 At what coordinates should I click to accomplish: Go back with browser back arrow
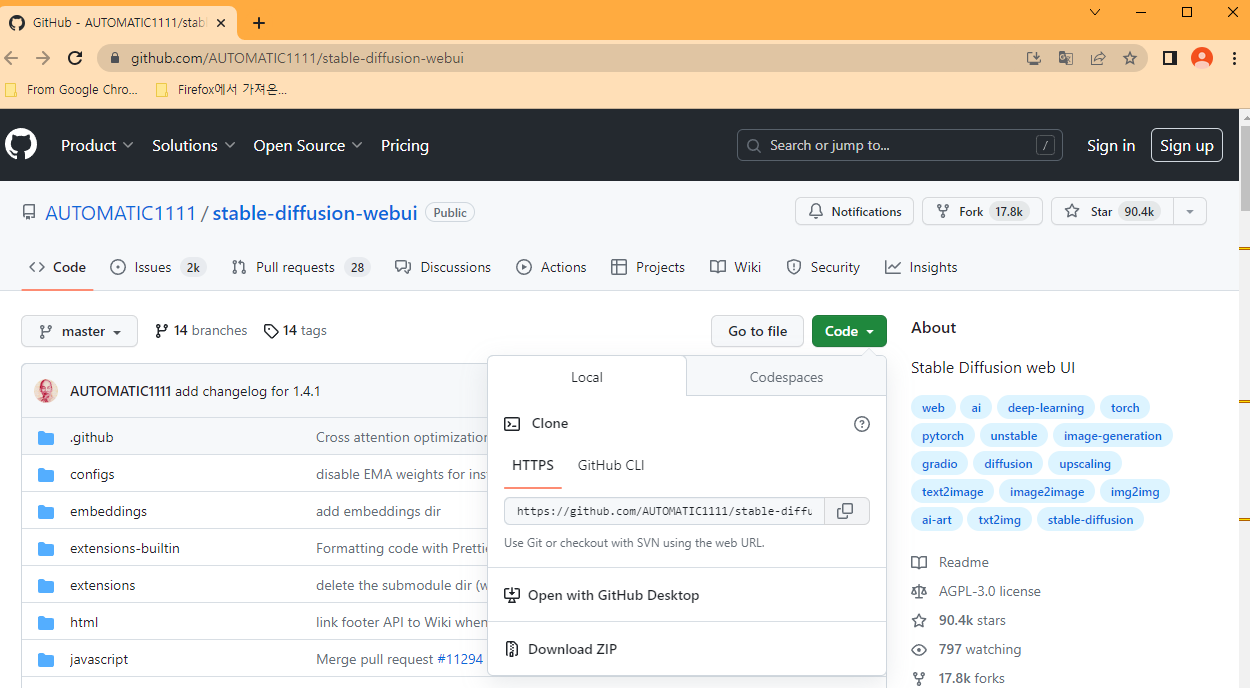tap(12, 58)
